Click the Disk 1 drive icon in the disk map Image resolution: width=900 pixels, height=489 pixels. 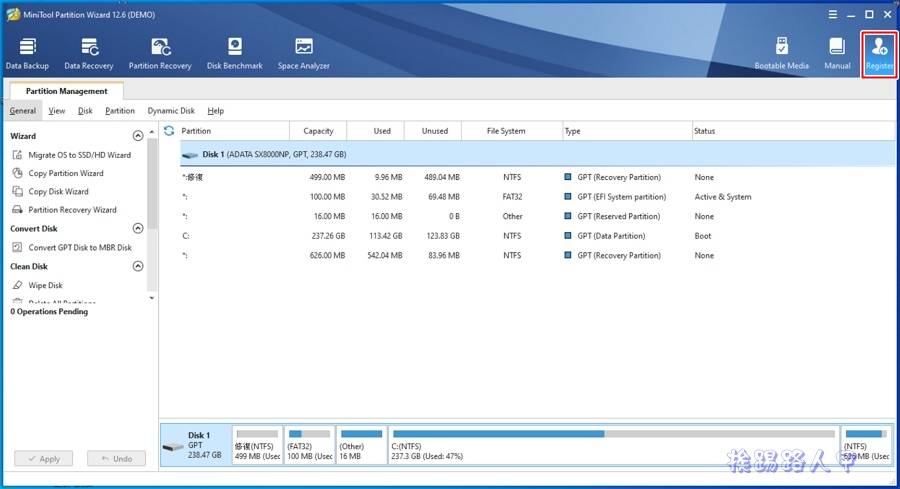tap(173, 447)
